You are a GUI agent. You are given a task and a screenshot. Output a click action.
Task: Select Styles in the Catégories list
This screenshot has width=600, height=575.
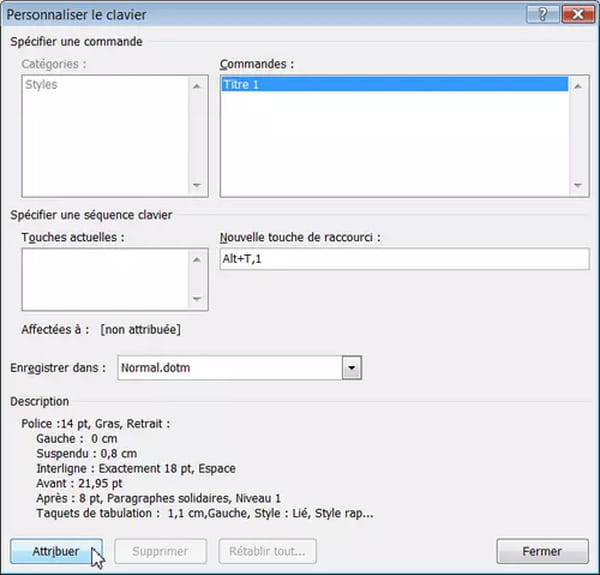click(41, 84)
